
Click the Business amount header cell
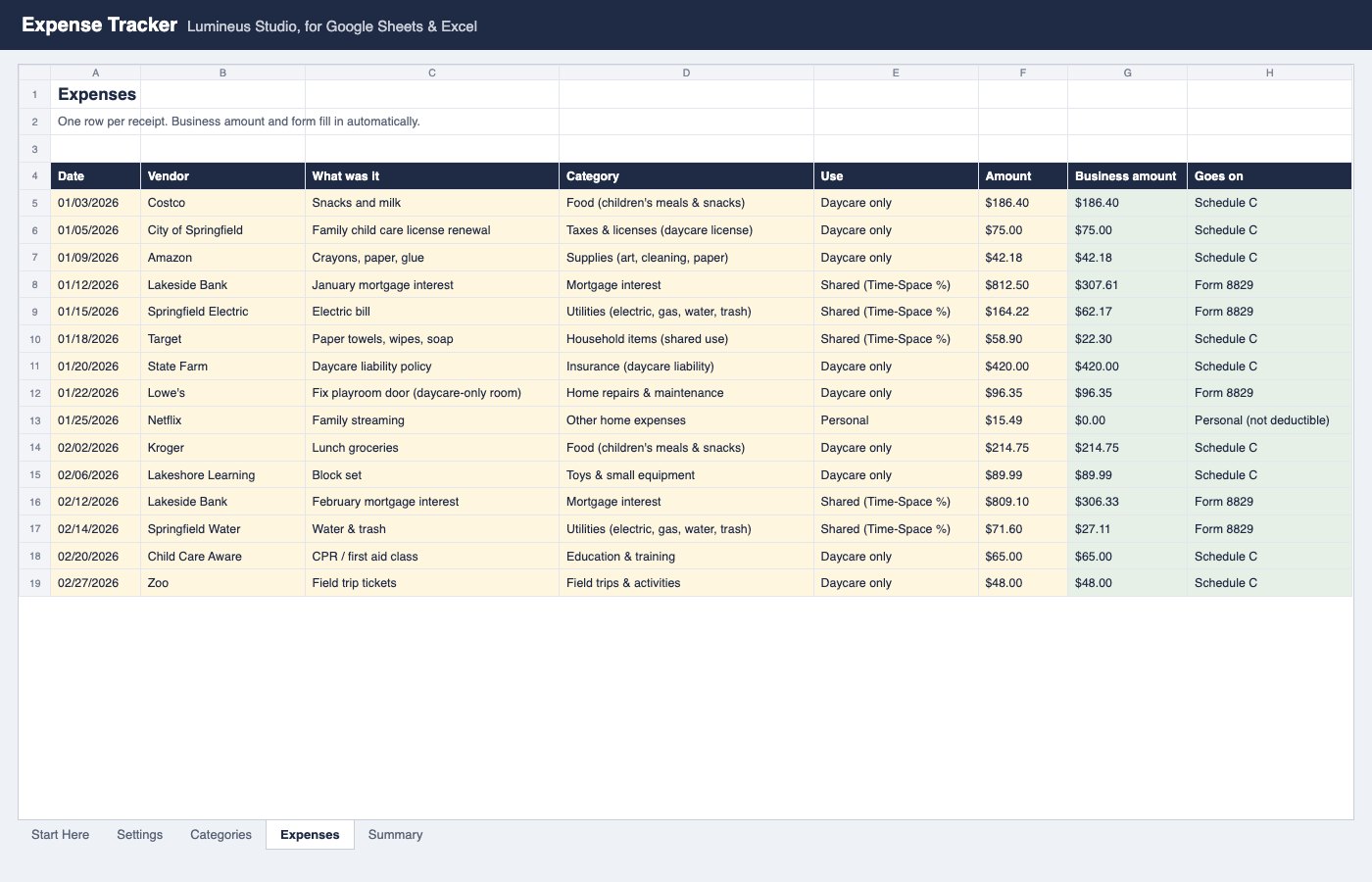(1127, 176)
